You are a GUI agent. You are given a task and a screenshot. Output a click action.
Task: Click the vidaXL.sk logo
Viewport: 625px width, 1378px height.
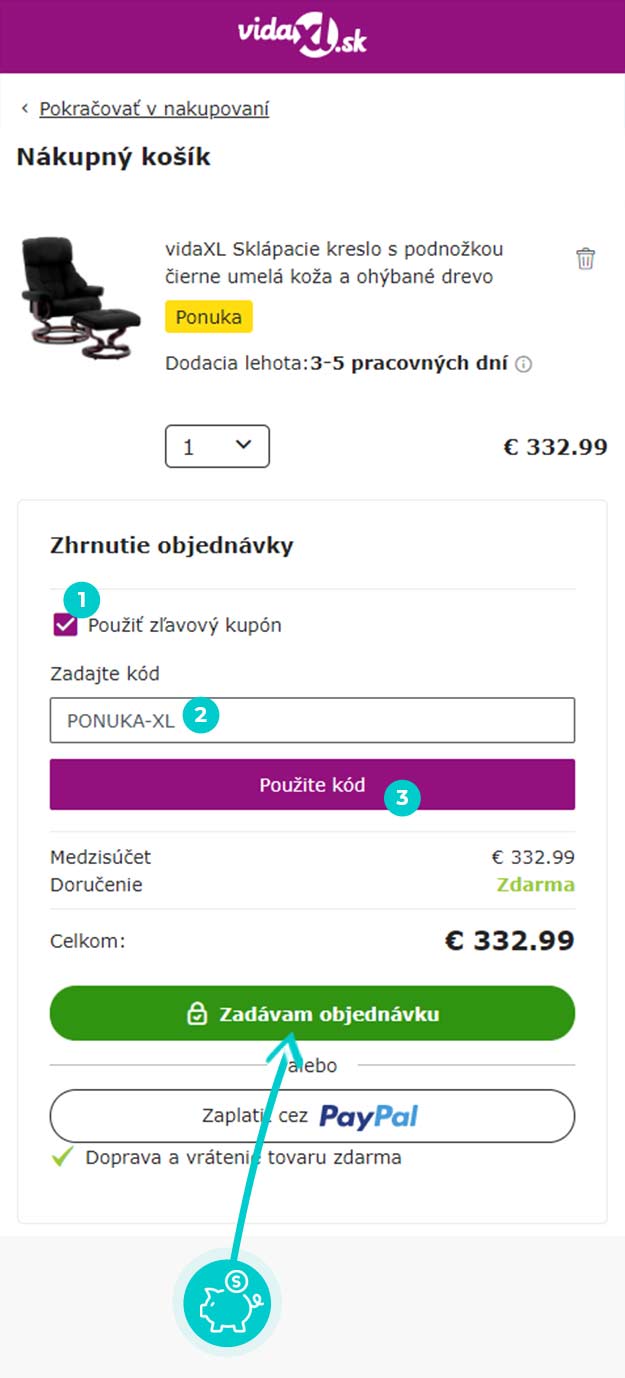coord(302,35)
